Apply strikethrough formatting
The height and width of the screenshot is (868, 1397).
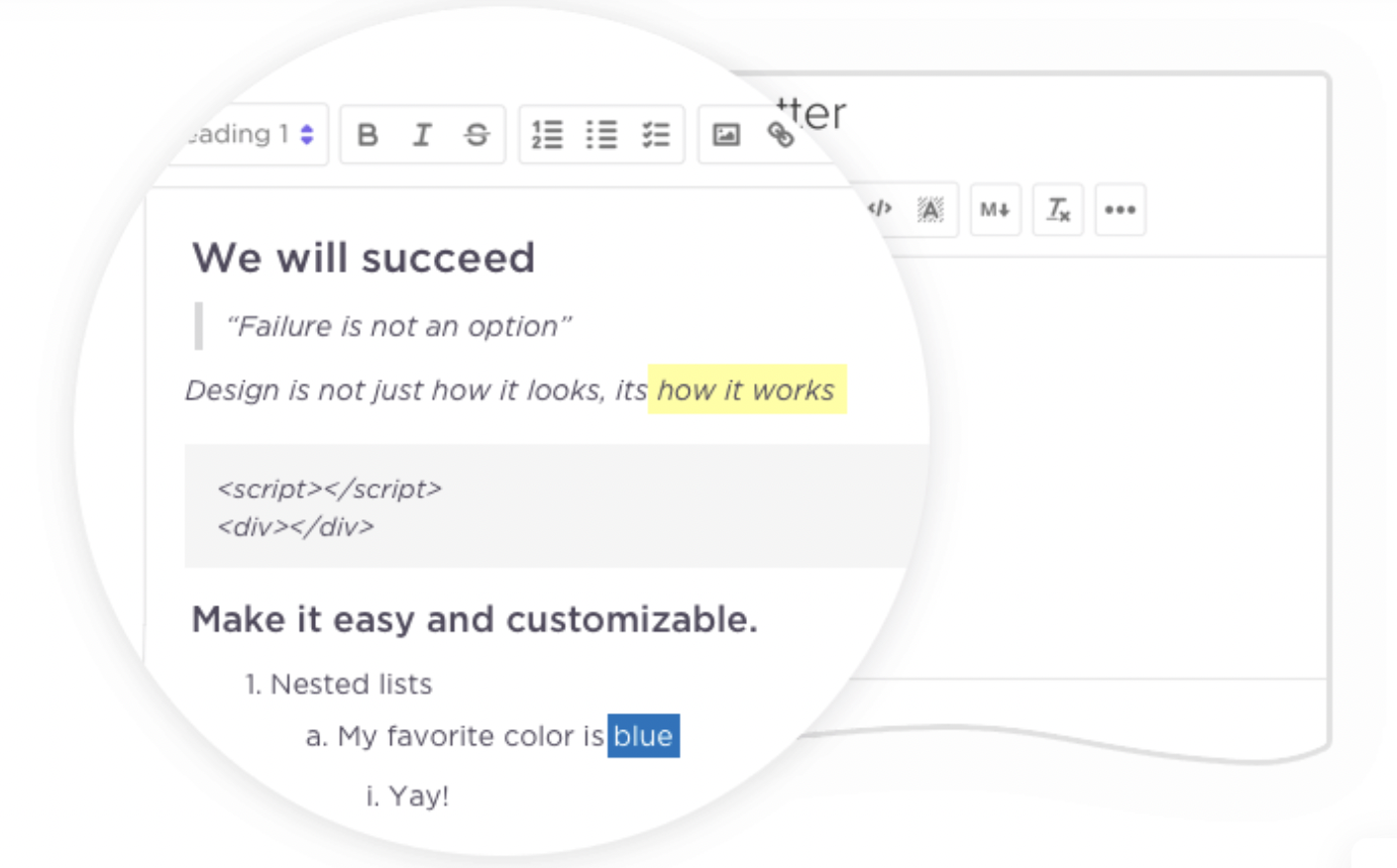pyautogui.click(x=477, y=135)
